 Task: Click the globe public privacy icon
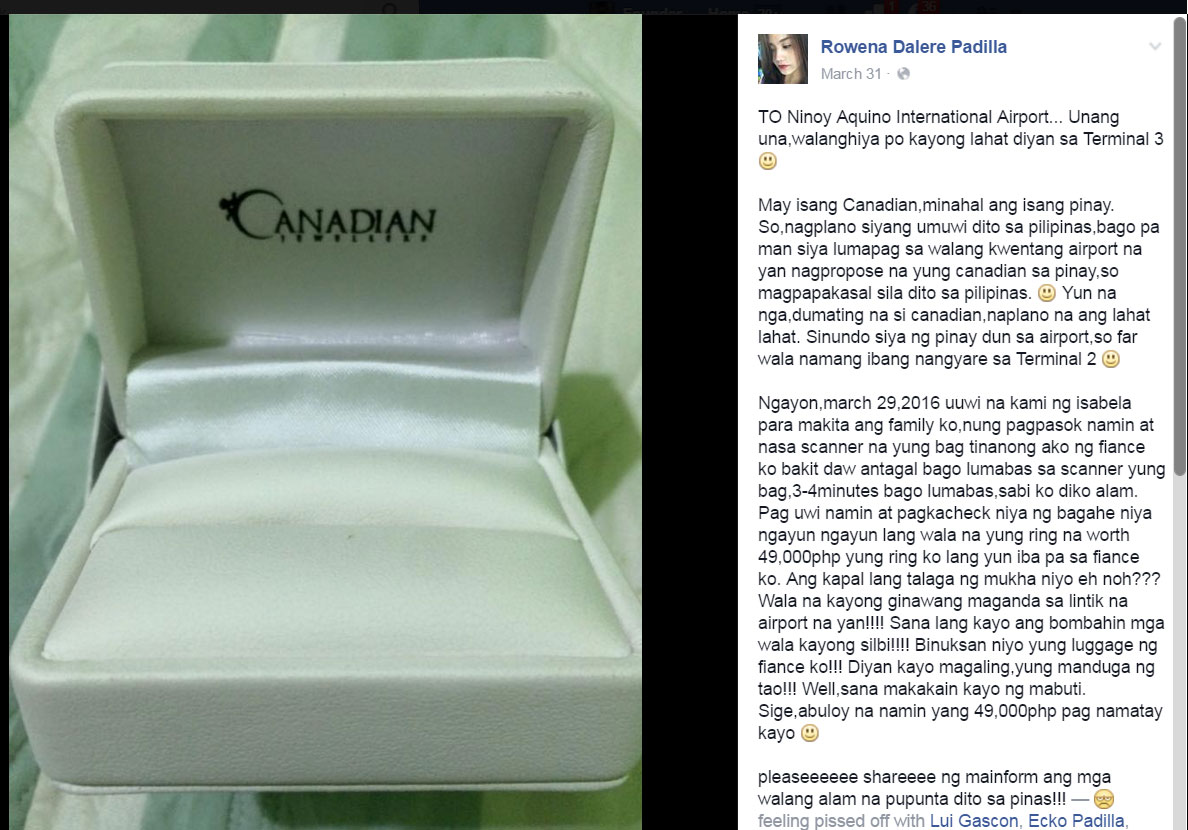tap(903, 74)
